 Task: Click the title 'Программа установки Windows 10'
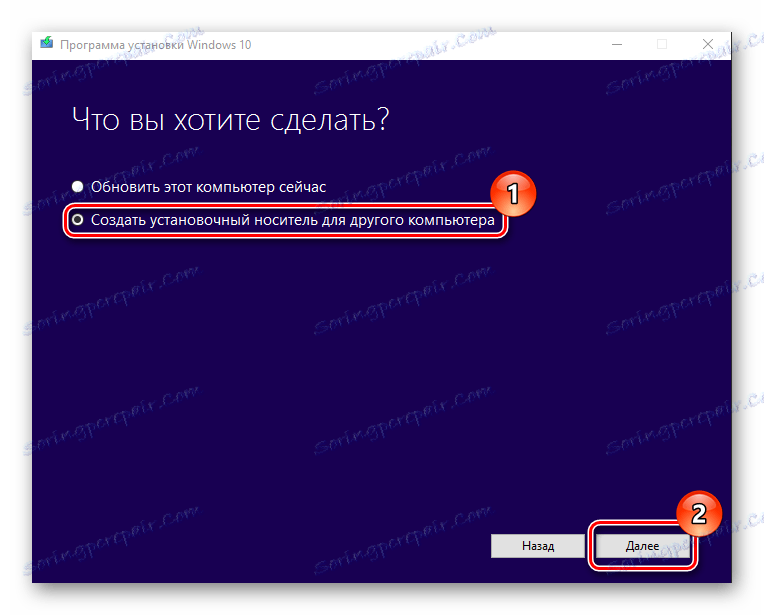(155, 45)
